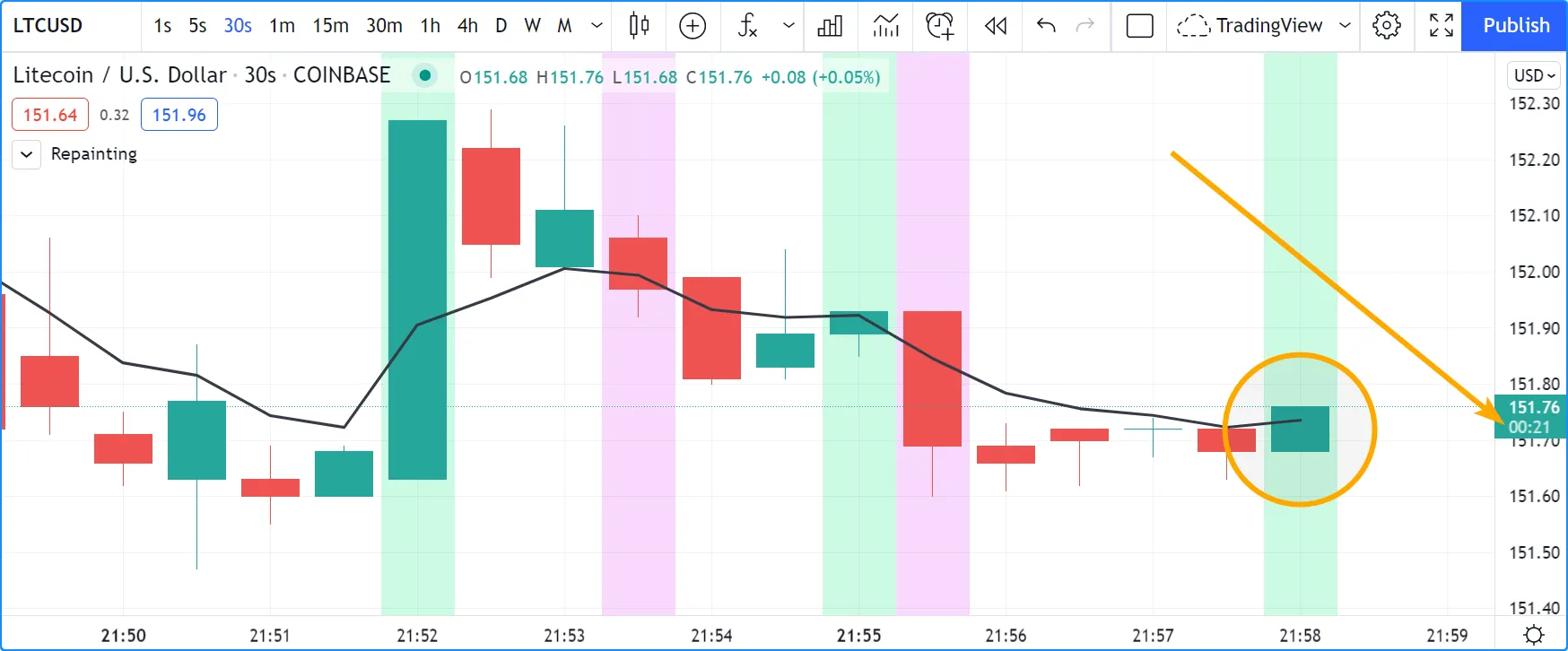The image size is (1568, 651).
Task: Toggle the market status green dot
Action: coord(425,76)
